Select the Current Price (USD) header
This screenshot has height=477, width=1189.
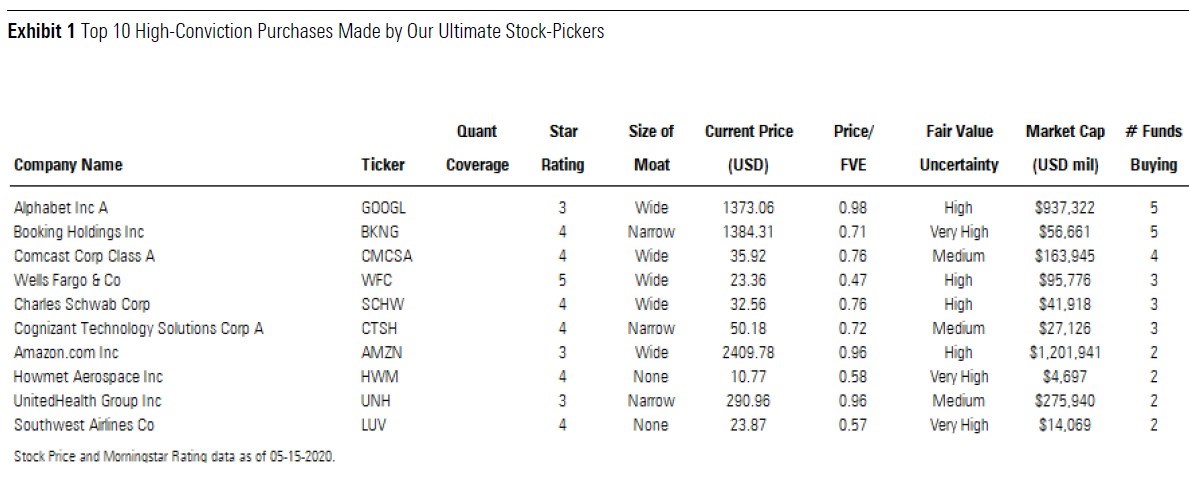point(749,148)
